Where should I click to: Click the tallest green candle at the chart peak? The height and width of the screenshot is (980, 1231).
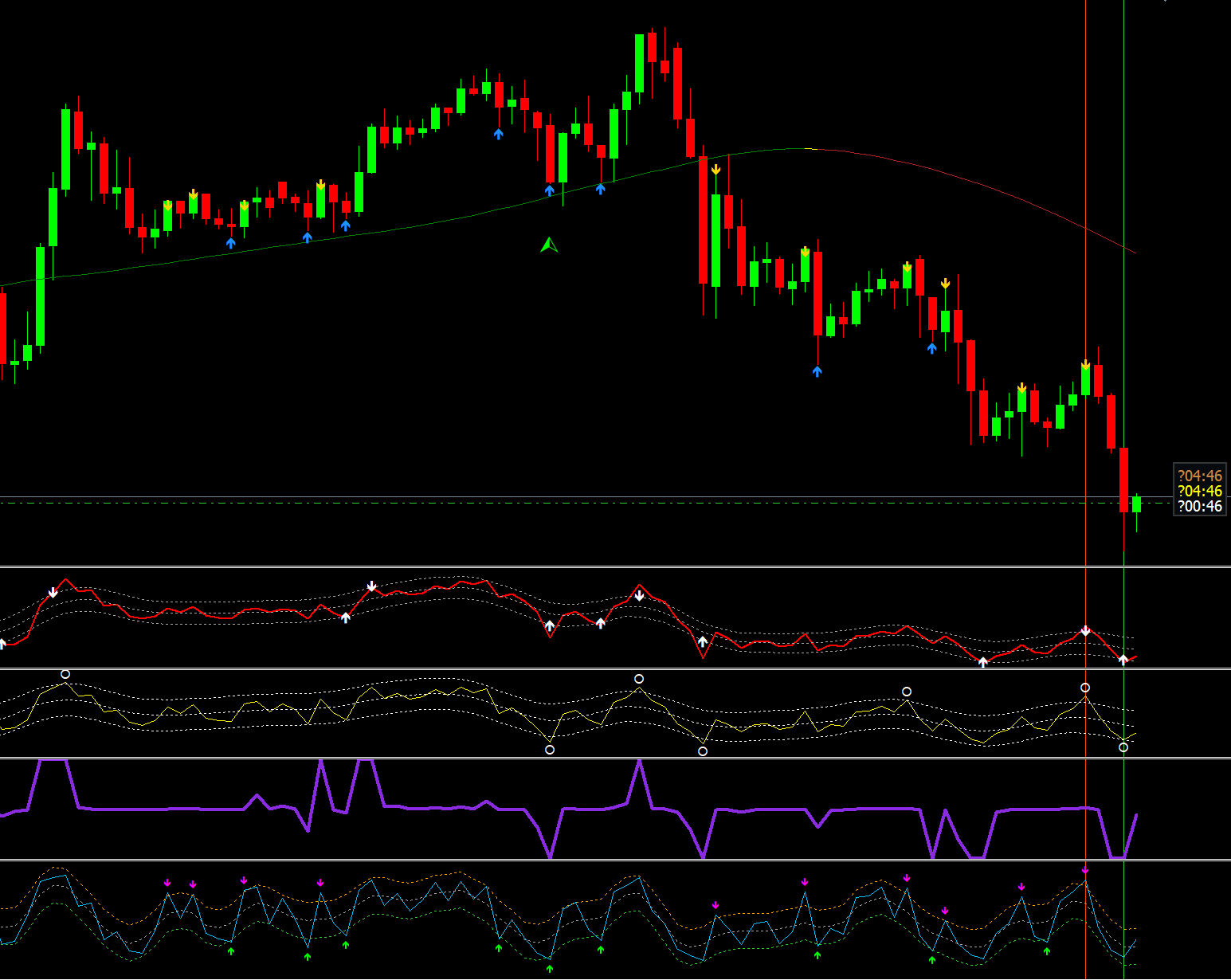(639, 64)
